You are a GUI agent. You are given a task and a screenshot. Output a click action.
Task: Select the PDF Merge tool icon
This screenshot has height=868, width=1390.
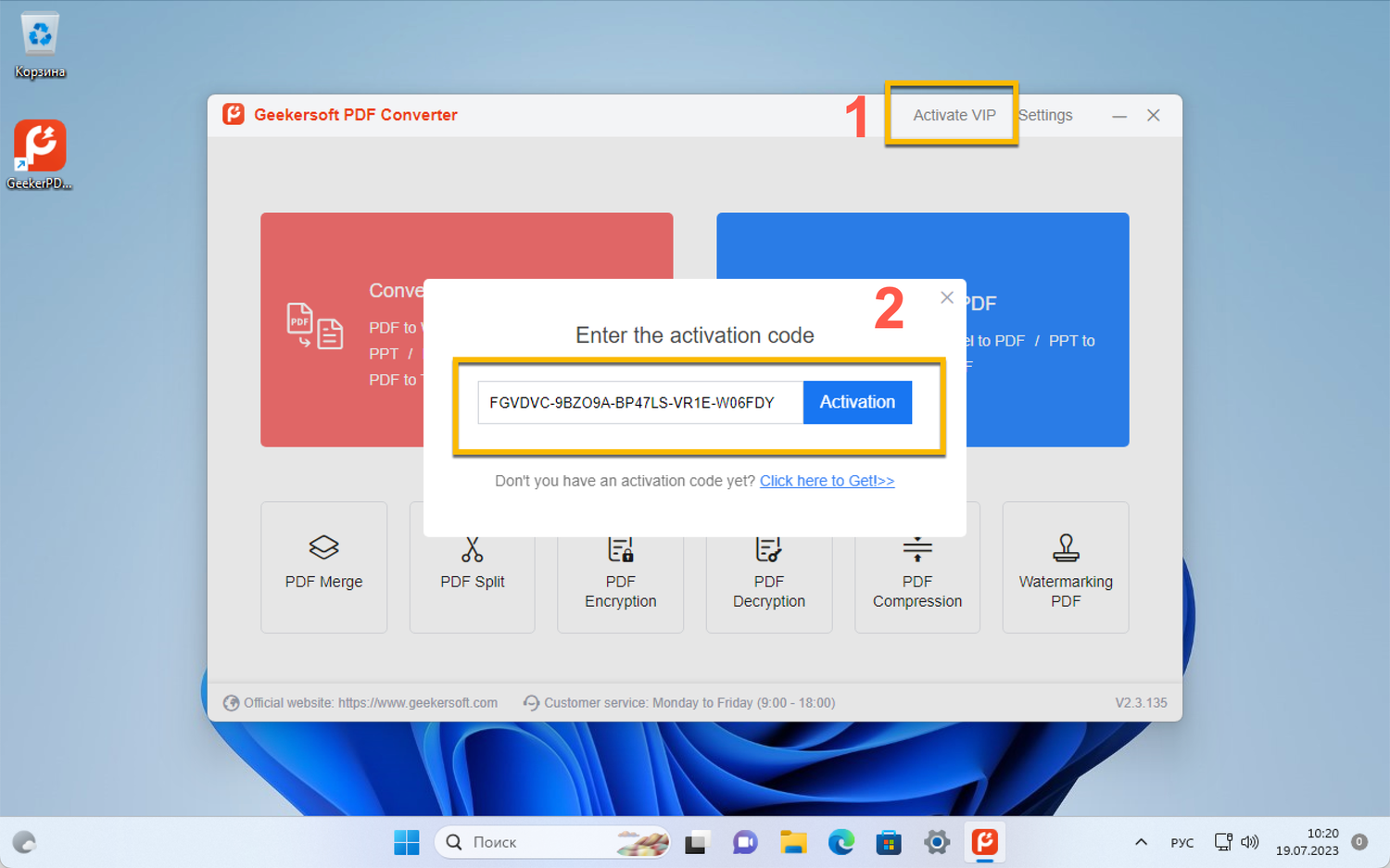click(x=323, y=547)
